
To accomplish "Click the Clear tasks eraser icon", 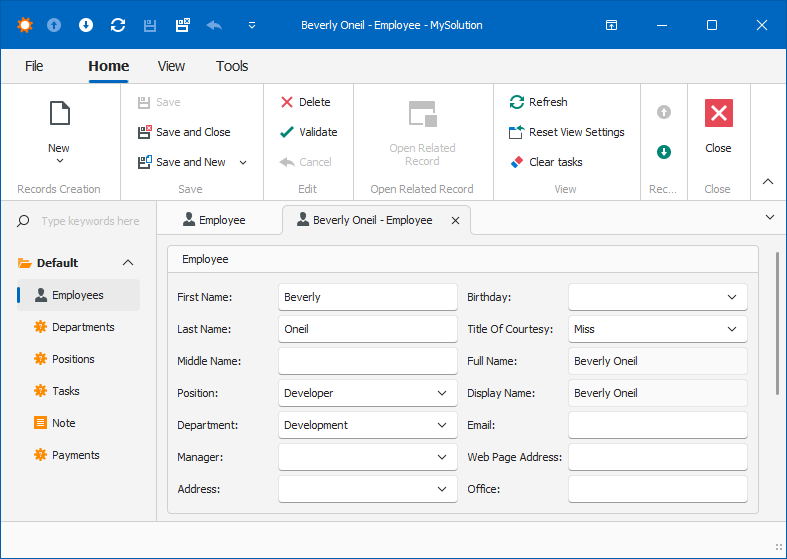I will [x=516, y=162].
